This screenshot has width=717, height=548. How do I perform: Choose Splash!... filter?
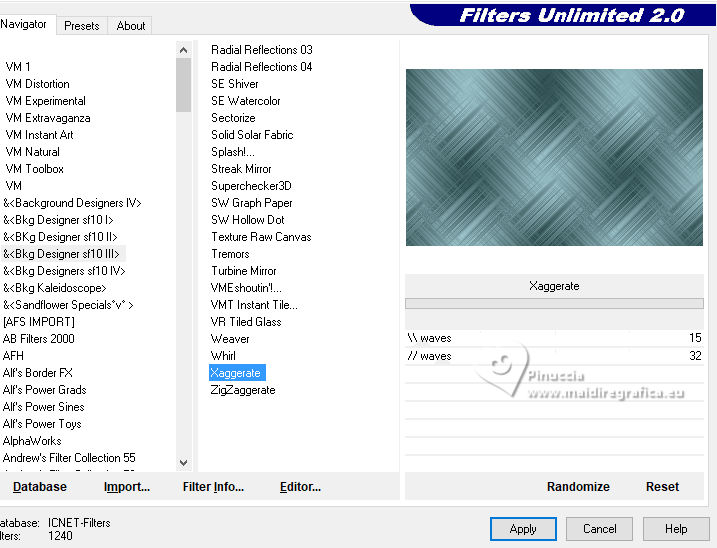click(233, 152)
